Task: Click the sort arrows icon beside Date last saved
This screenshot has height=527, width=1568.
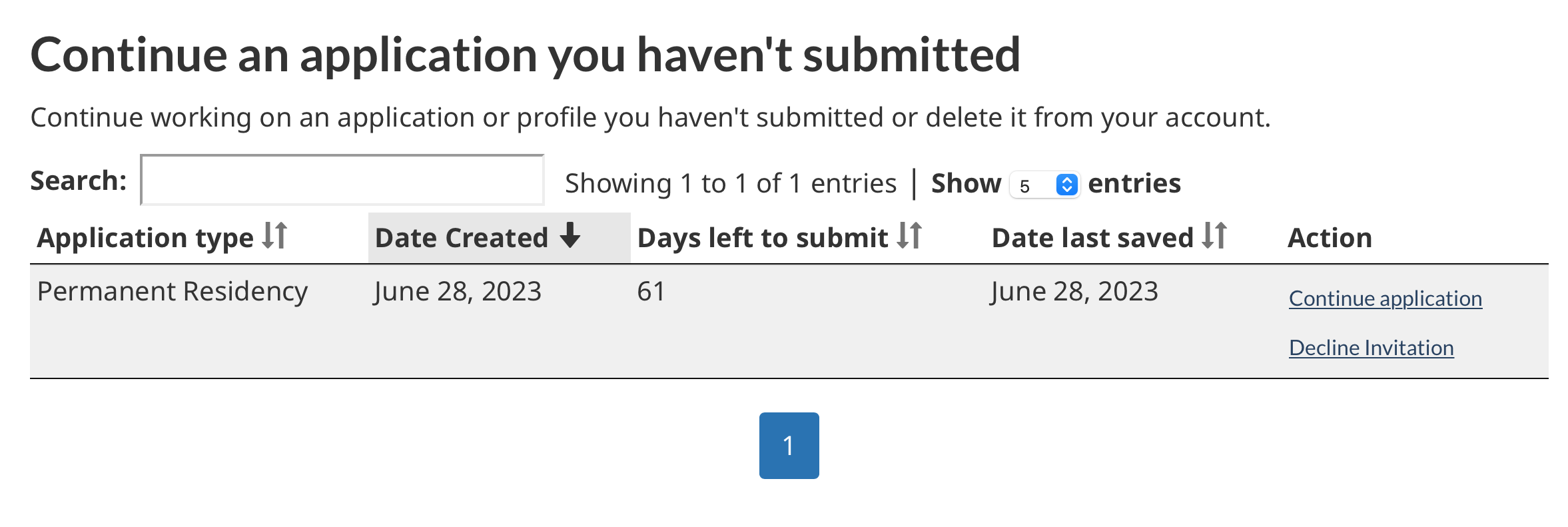Action: point(1214,236)
